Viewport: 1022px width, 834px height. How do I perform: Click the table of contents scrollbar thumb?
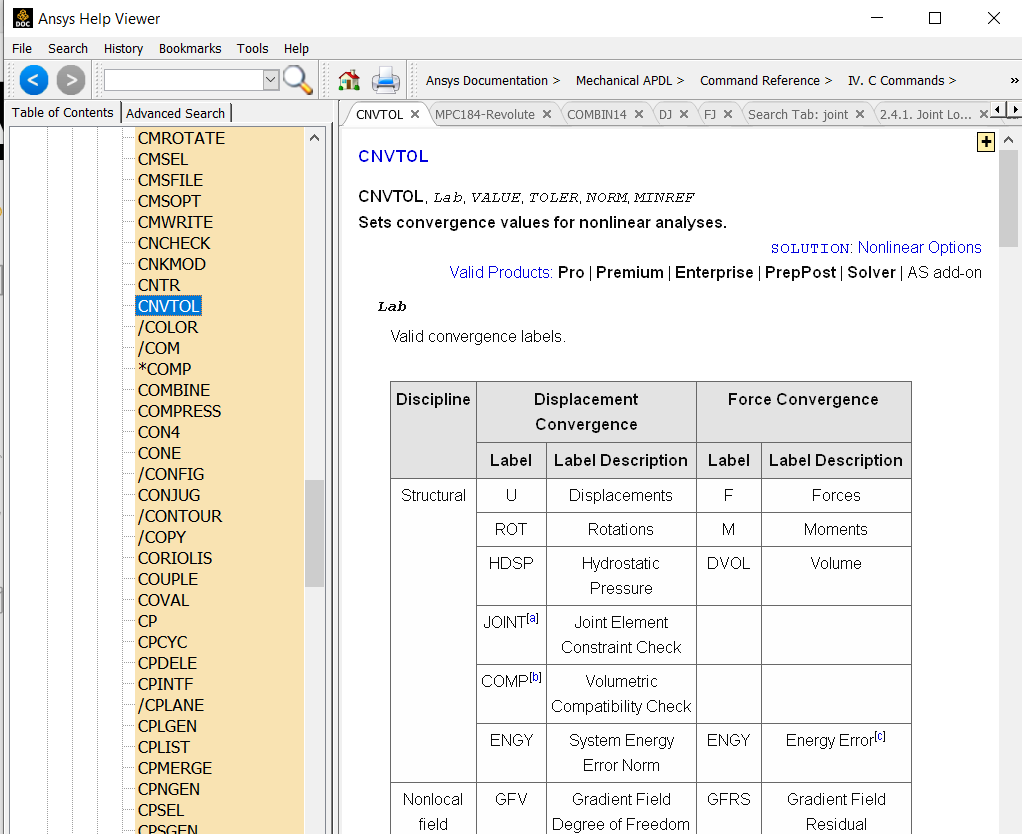pos(314,532)
